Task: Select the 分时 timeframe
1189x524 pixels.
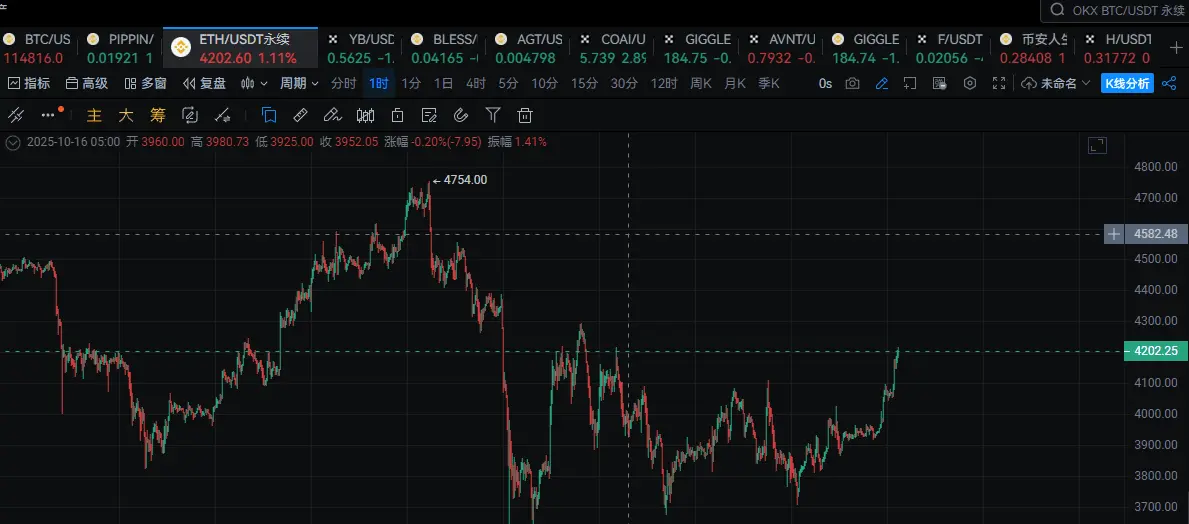Action: coord(344,83)
